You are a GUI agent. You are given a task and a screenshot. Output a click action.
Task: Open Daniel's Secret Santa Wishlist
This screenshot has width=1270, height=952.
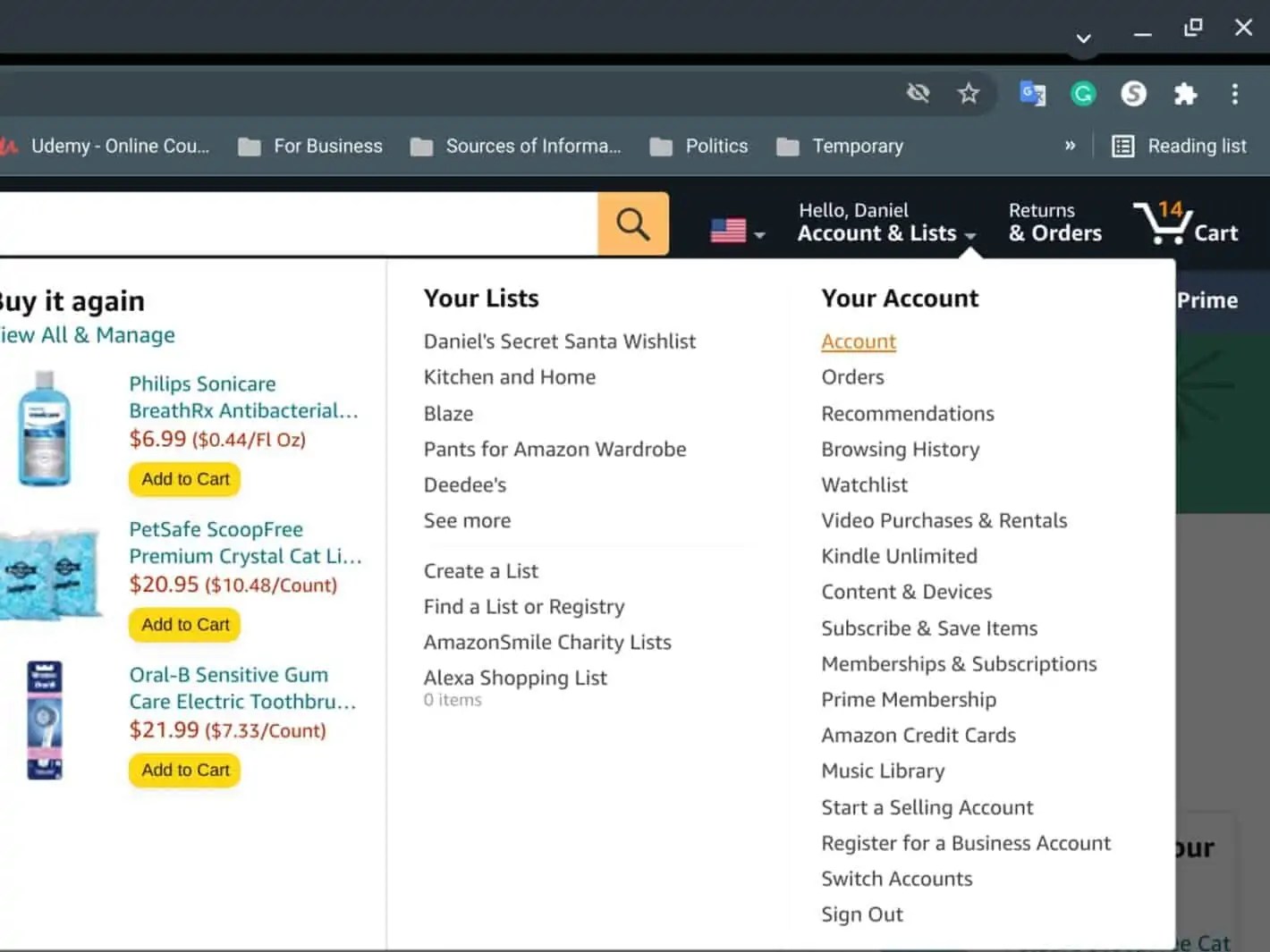[x=559, y=341]
